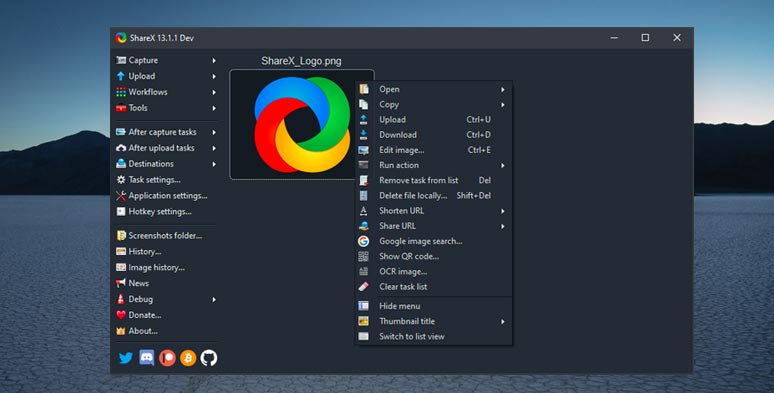
Task: Click the Donate heart icon
Action: pos(121,315)
